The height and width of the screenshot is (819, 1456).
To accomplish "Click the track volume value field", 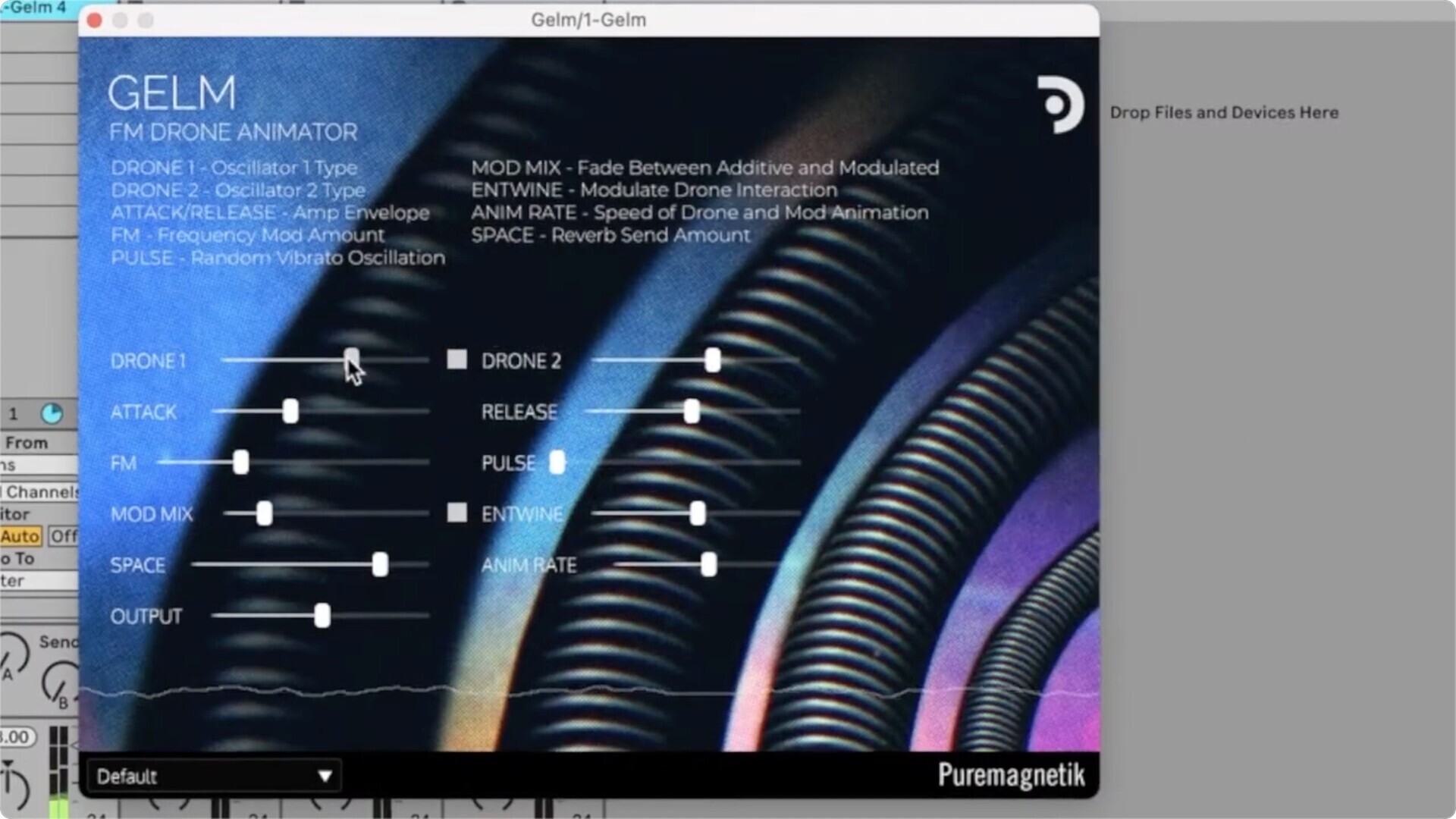I will click(18, 736).
